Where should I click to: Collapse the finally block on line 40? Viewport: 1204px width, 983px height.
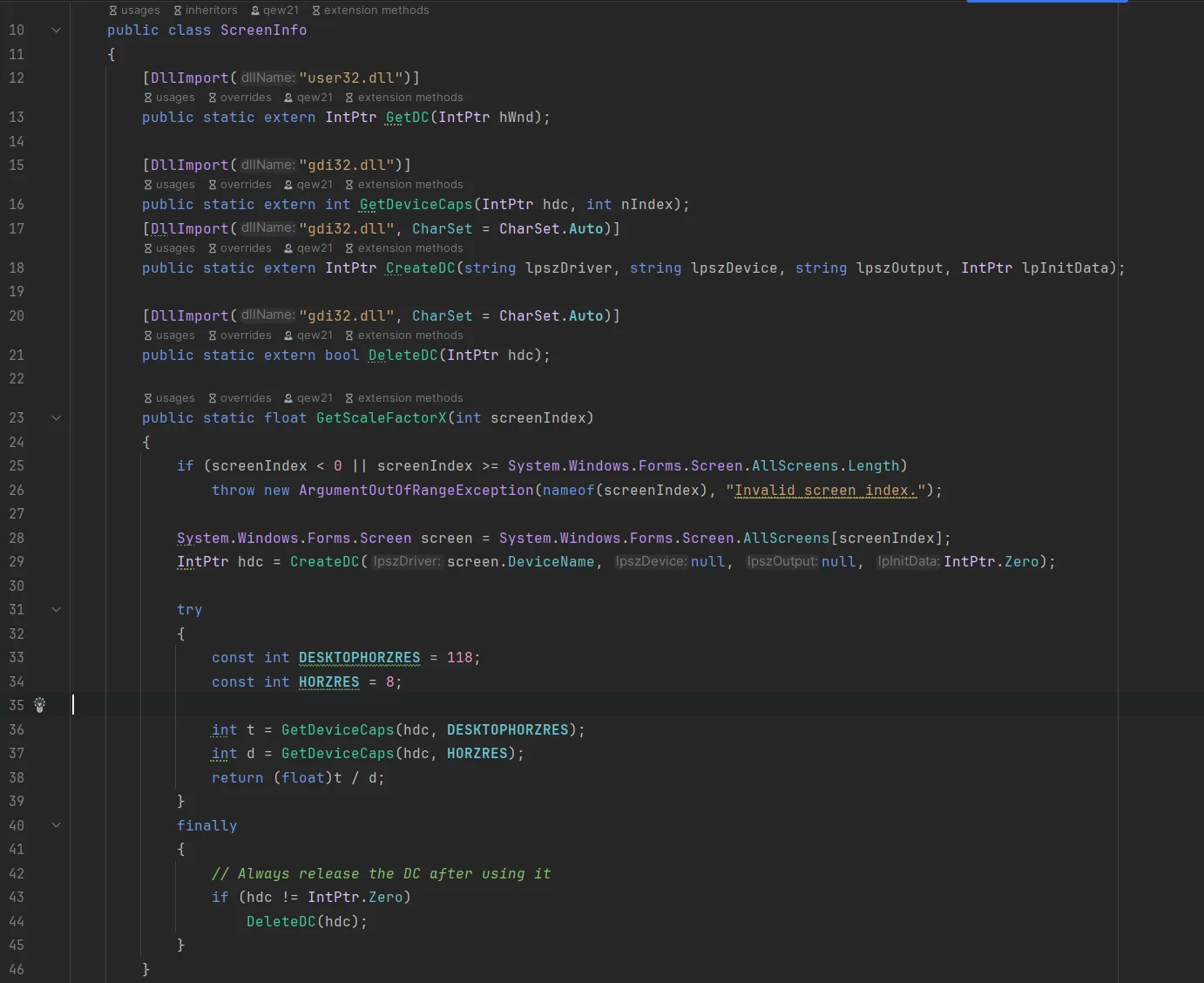click(x=56, y=825)
